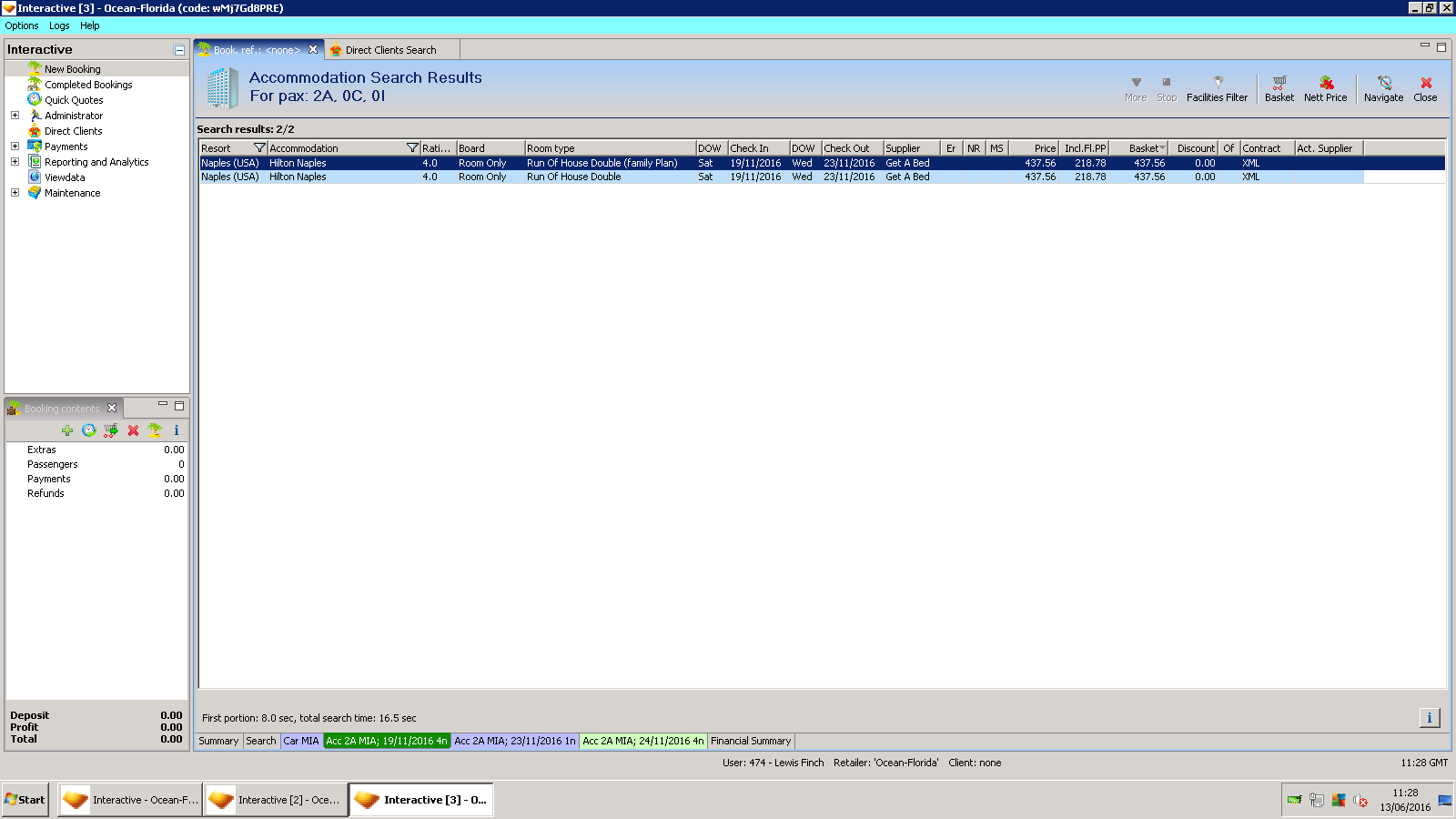Image resolution: width=1456 pixels, height=819 pixels.
Task: Switch to the Car MIA tab
Action: (x=301, y=741)
